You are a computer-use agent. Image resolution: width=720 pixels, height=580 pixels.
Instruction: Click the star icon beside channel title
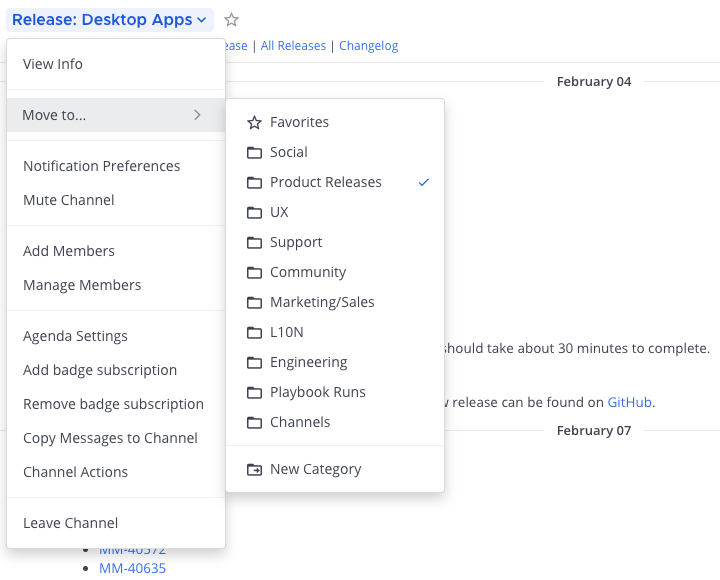pos(232,20)
